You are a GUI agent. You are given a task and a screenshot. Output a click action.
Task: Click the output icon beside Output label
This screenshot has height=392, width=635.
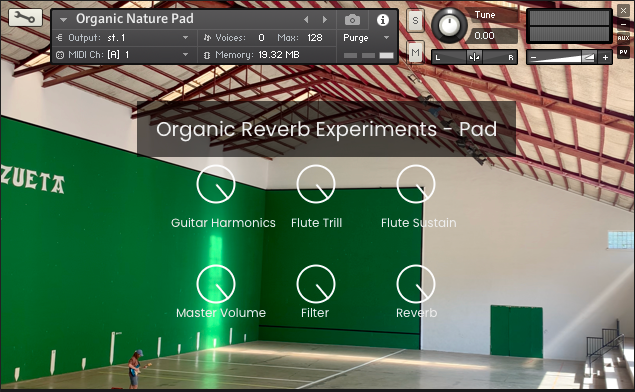60,38
